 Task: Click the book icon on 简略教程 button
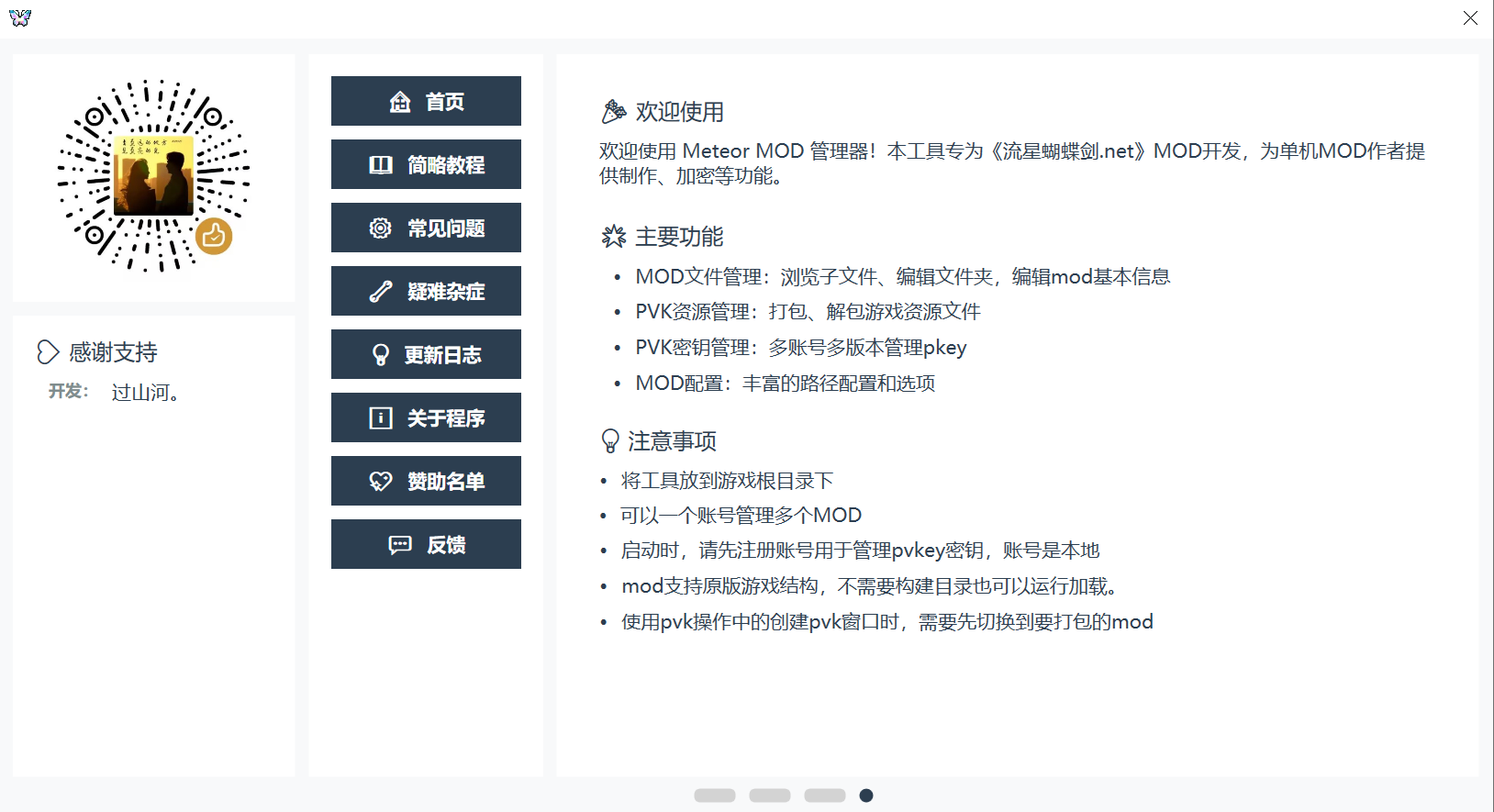click(381, 165)
